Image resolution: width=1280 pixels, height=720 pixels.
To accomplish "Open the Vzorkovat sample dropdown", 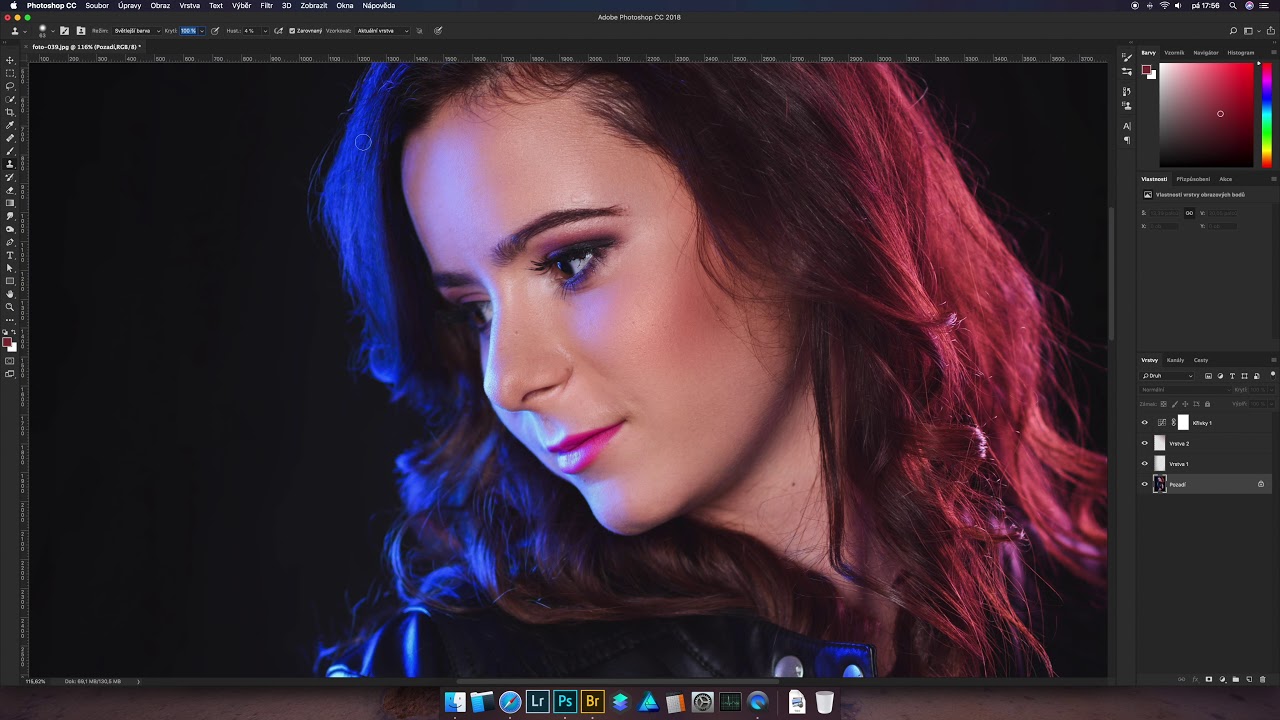I will pyautogui.click(x=382, y=31).
